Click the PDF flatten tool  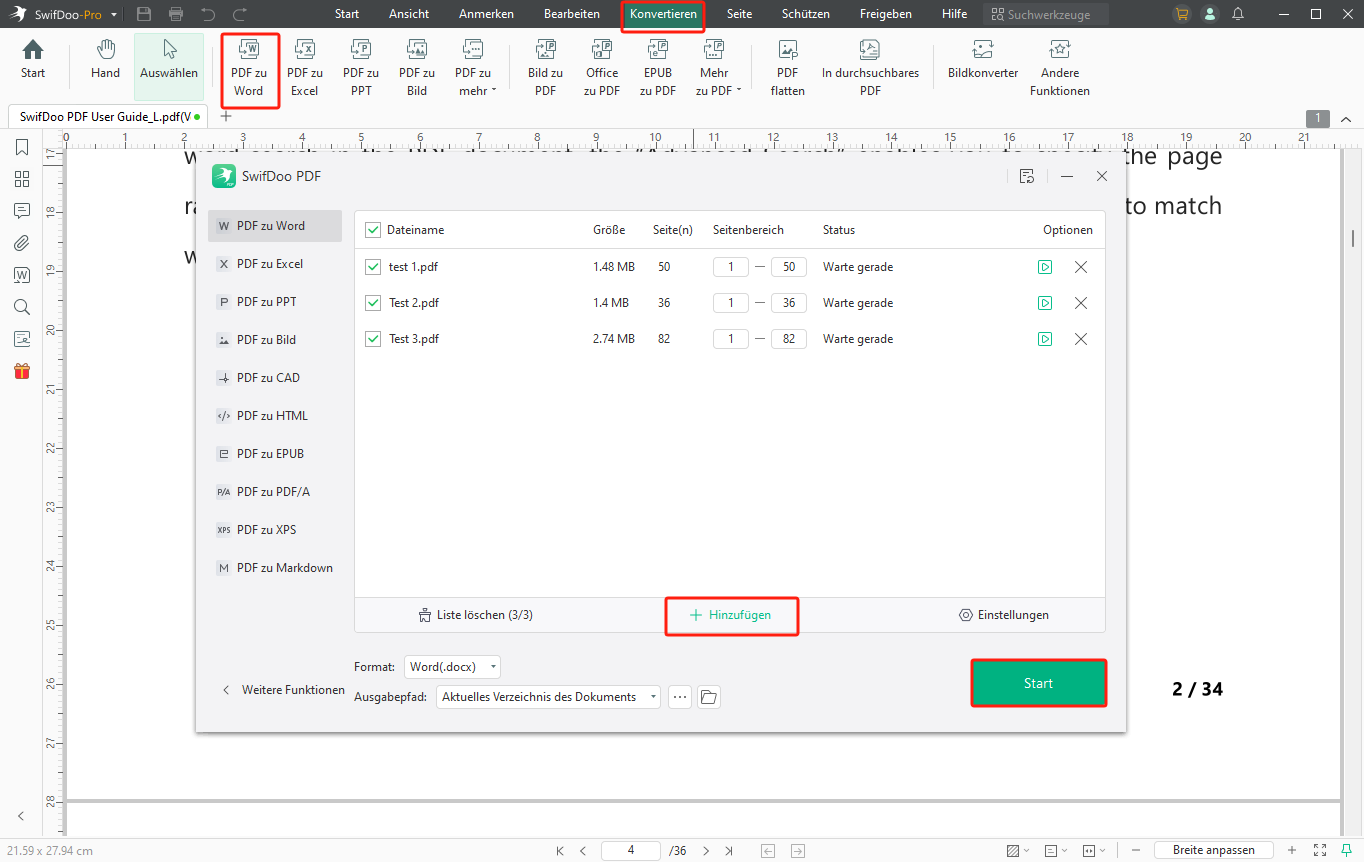point(788,68)
